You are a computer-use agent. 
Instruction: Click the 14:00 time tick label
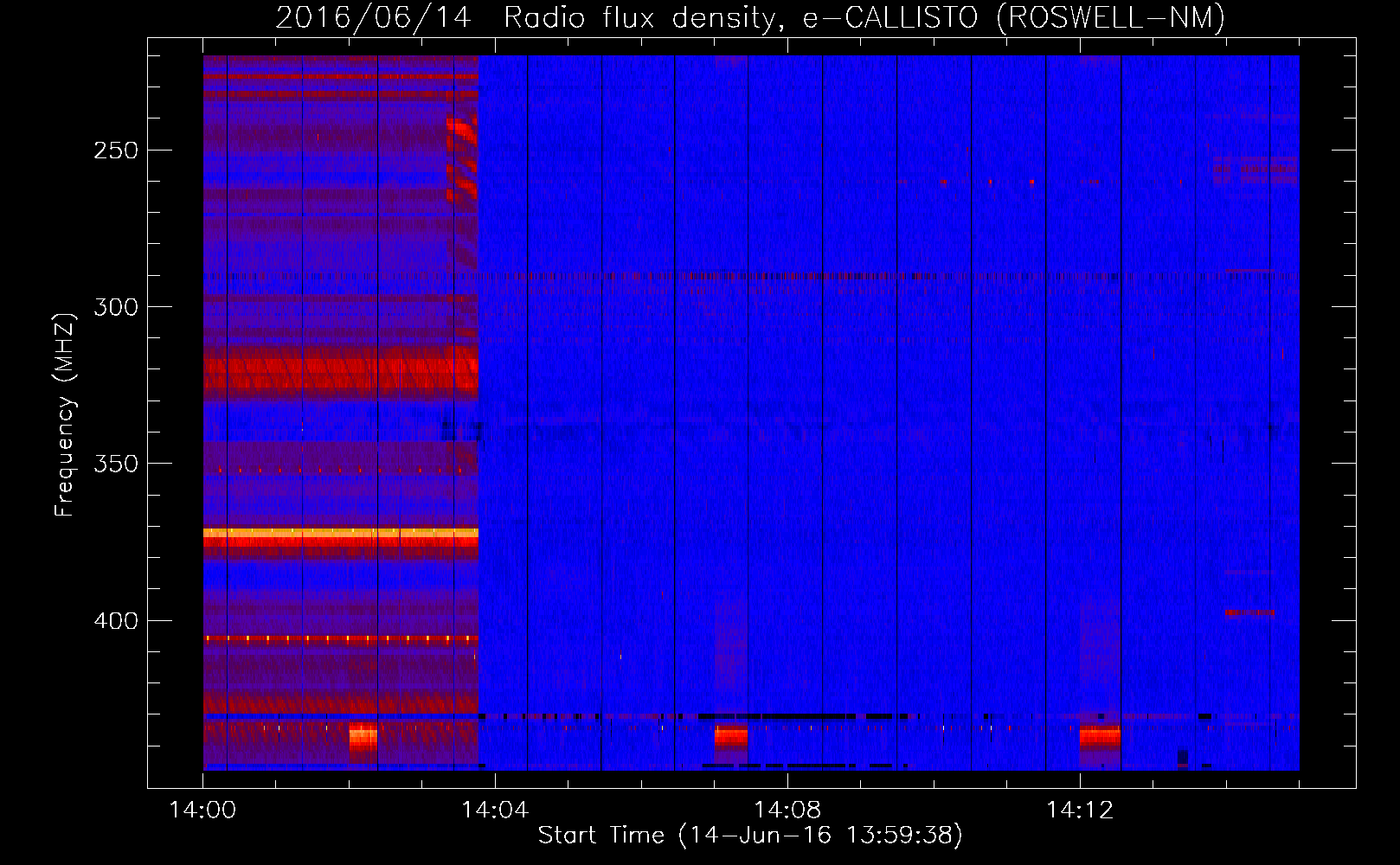tap(202, 811)
